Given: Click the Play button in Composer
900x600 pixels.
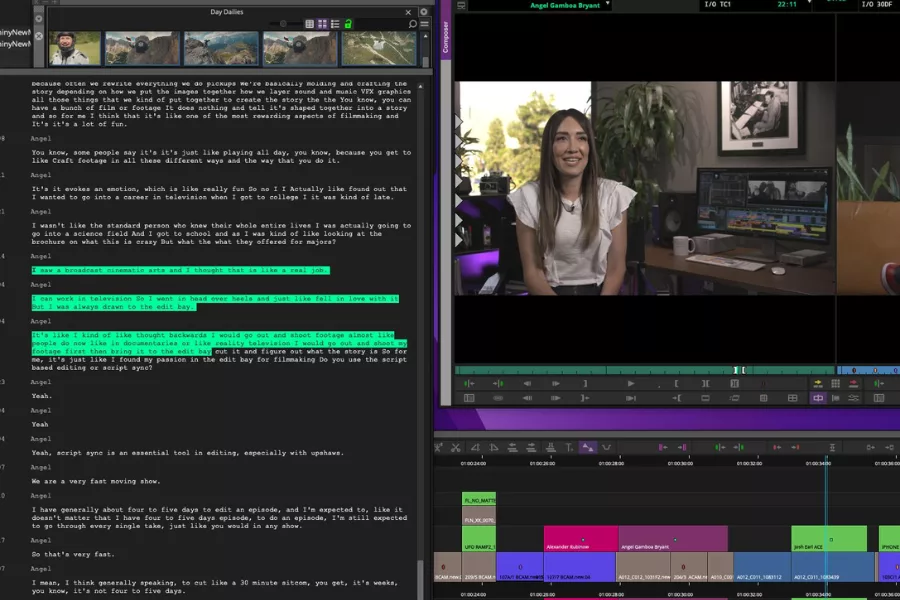Looking at the screenshot, I should 631,384.
